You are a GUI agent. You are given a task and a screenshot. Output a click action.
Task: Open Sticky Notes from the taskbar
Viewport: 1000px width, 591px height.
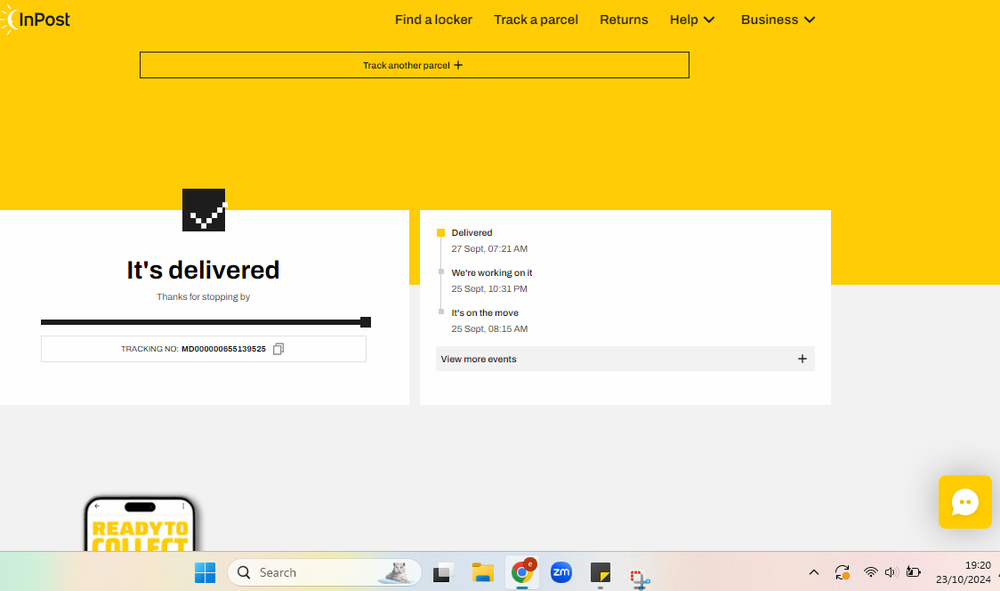click(600, 572)
